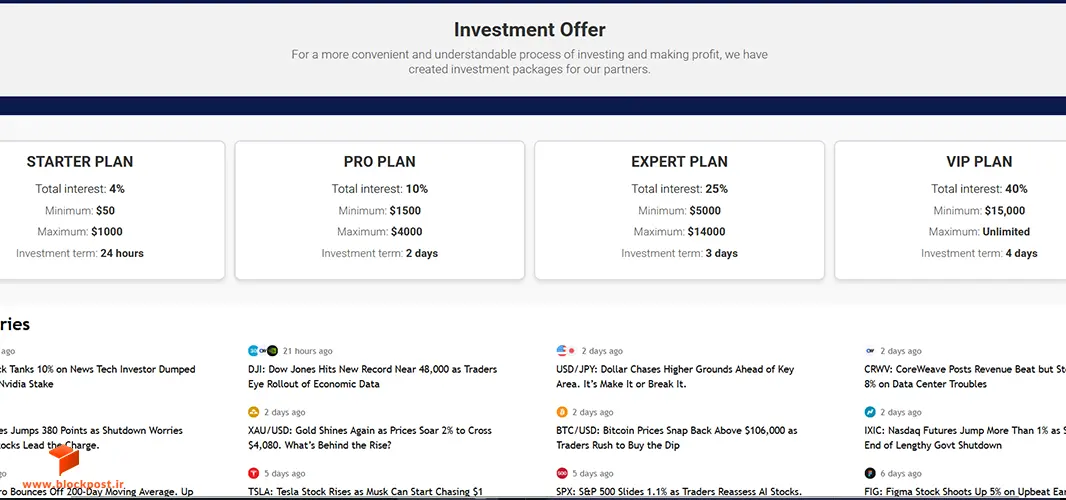The width and height of the screenshot is (1066, 500).
Task: Select the PRO PLAN card
Action: (379, 210)
